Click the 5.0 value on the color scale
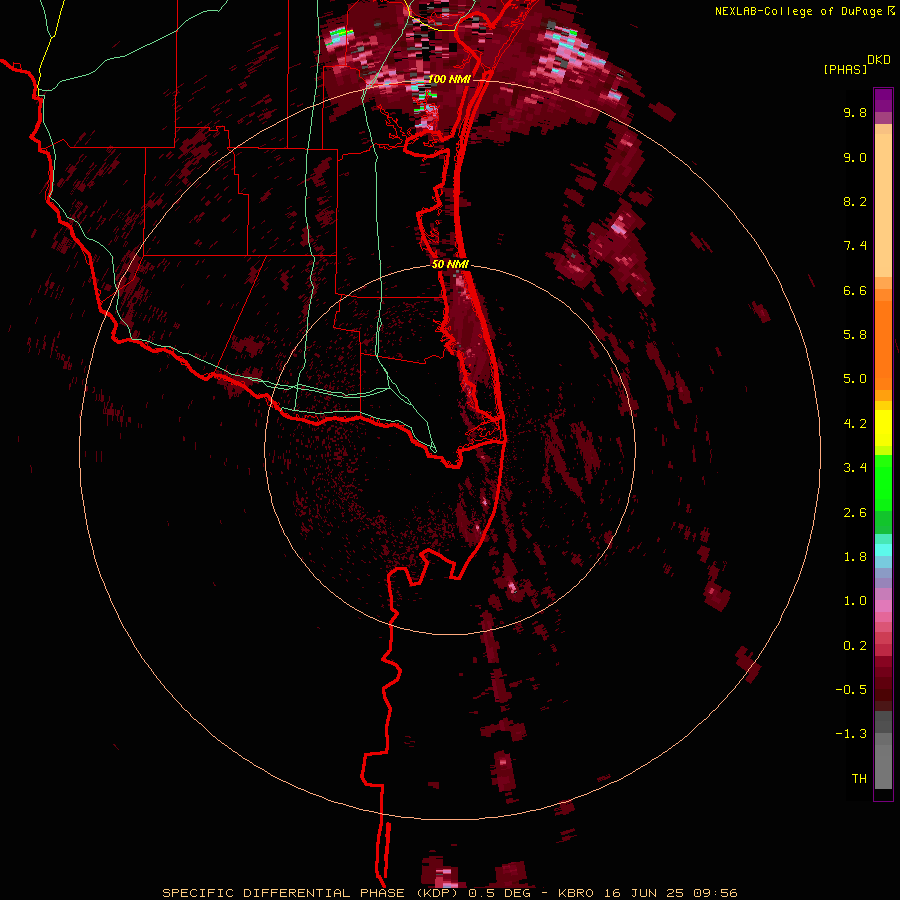Viewport: 900px width, 900px height. 855,379
